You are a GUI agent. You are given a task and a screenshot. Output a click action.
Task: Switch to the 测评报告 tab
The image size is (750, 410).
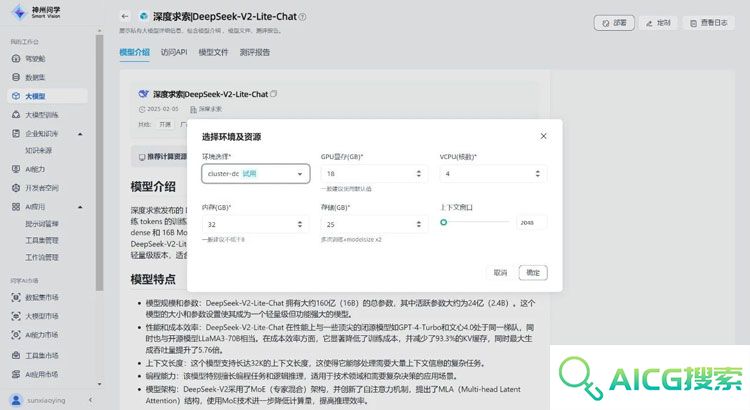254,52
